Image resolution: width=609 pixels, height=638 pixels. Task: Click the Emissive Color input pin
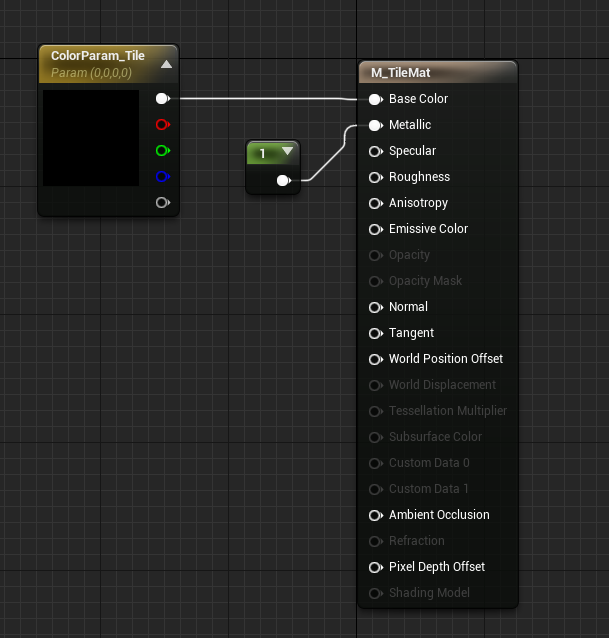[x=375, y=229]
